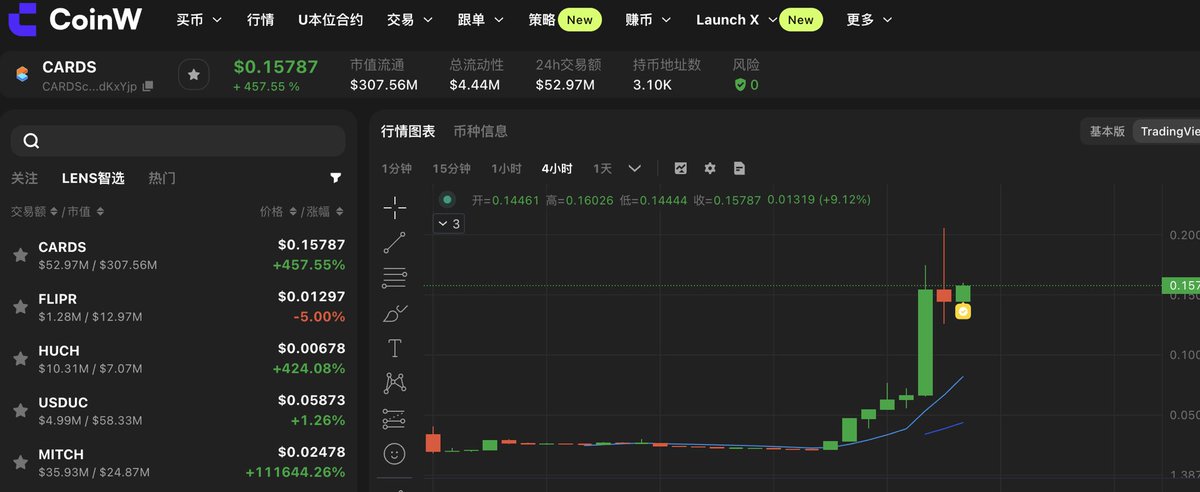This screenshot has width=1200, height=492.
Task: Select 4小时 interval
Action: click(557, 168)
